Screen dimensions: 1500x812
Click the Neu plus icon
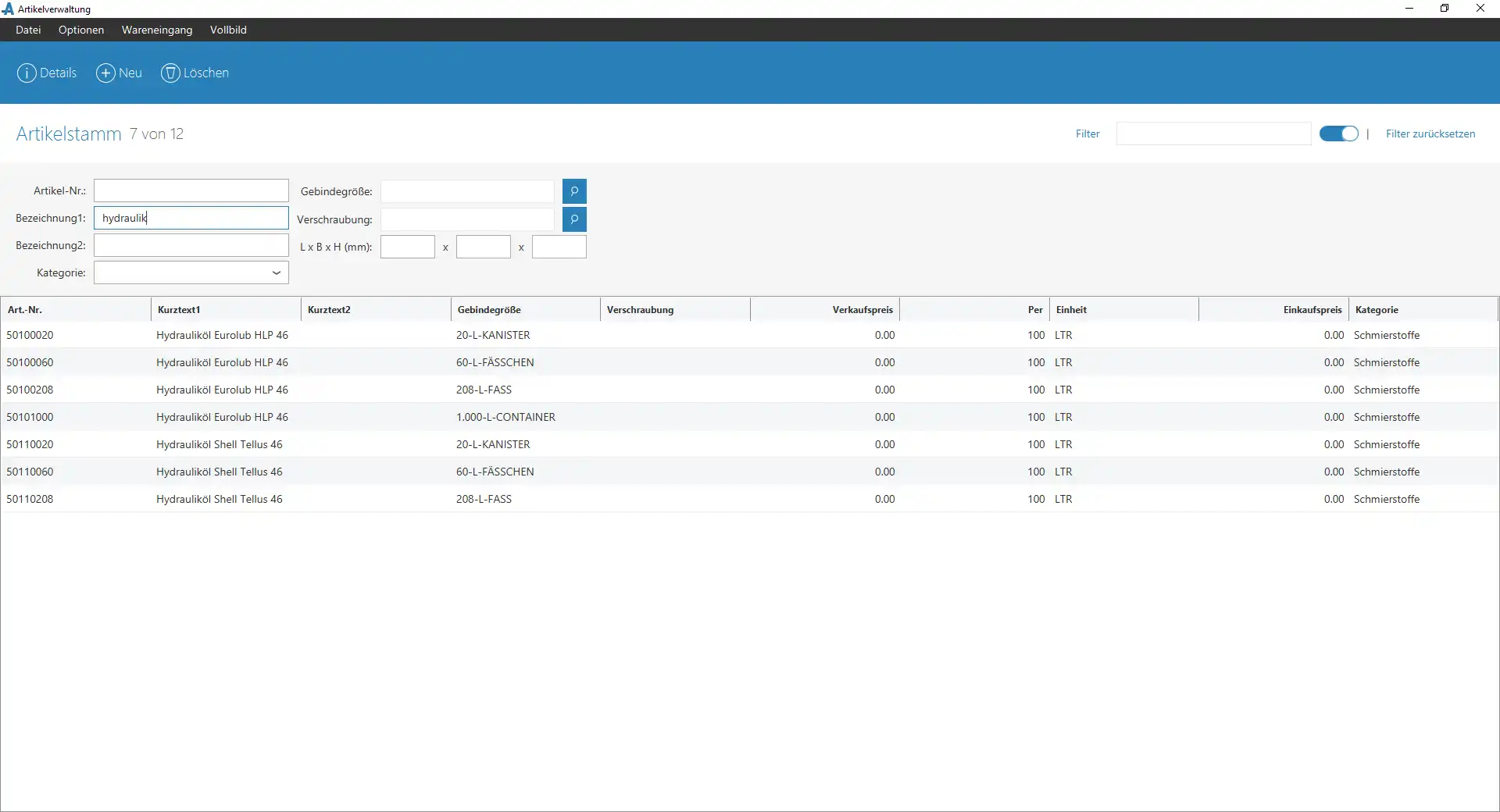pyautogui.click(x=105, y=73)
